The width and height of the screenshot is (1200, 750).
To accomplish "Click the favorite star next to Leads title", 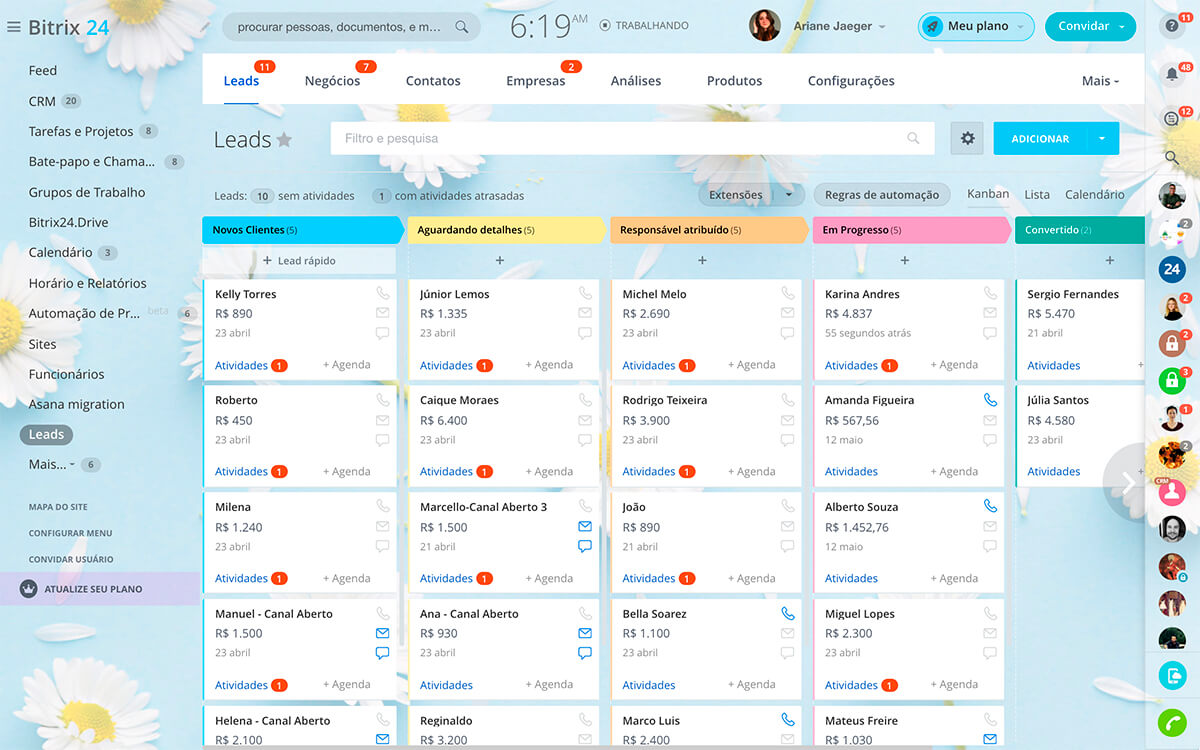I will tap(284, 140).
